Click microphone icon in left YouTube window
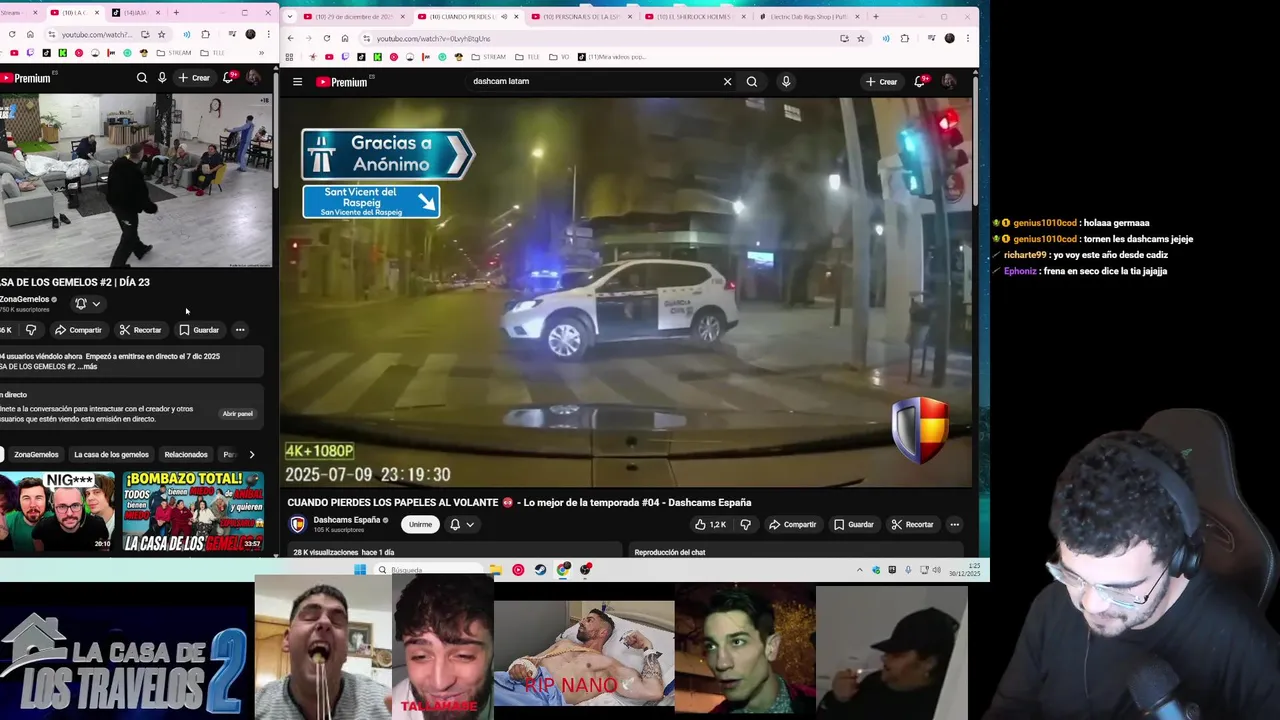This screenshot has width=1280, height=720. [x=162, y=78]
